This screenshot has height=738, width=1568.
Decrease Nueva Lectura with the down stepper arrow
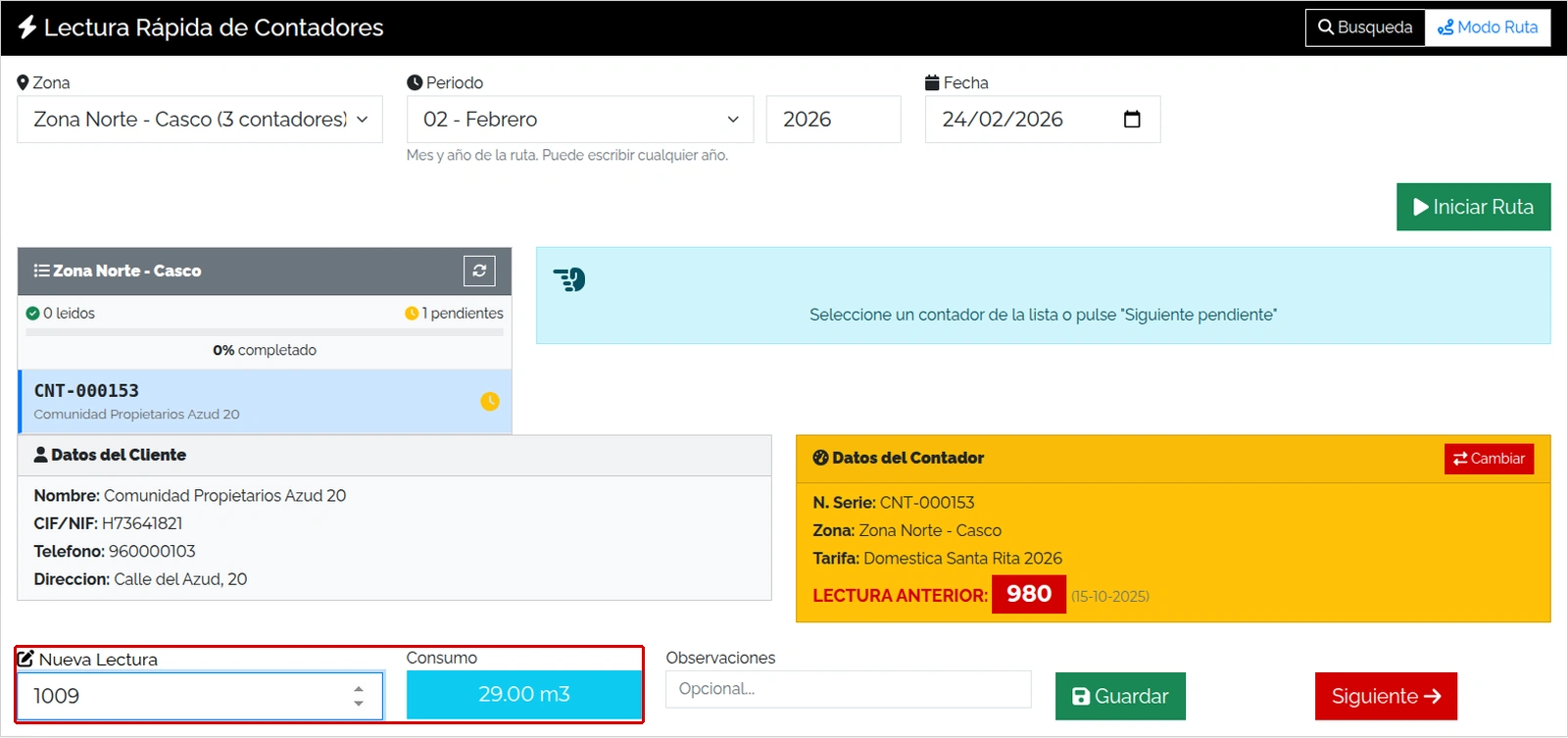coord(359,704)
